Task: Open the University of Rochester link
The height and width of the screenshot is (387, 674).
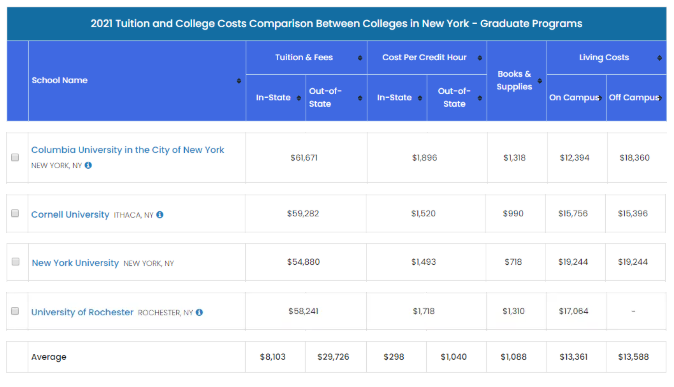Action: click(x=82, y=312)
